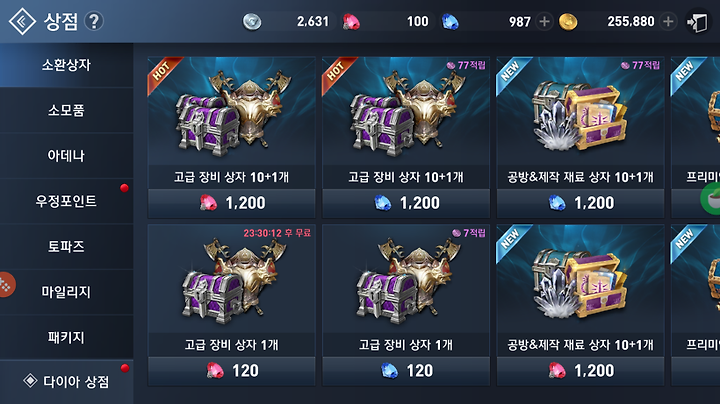The width and height of the screenshot is (720, 404).
Task: Tap the silver coin currency icon
Action: coord(252,22)
